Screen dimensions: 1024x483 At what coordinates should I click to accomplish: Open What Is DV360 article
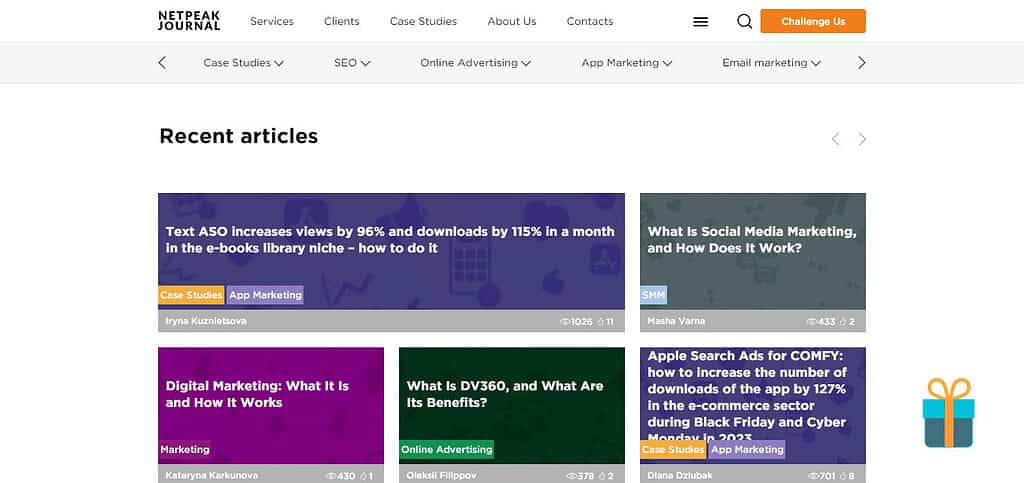[x=504, y=394]
